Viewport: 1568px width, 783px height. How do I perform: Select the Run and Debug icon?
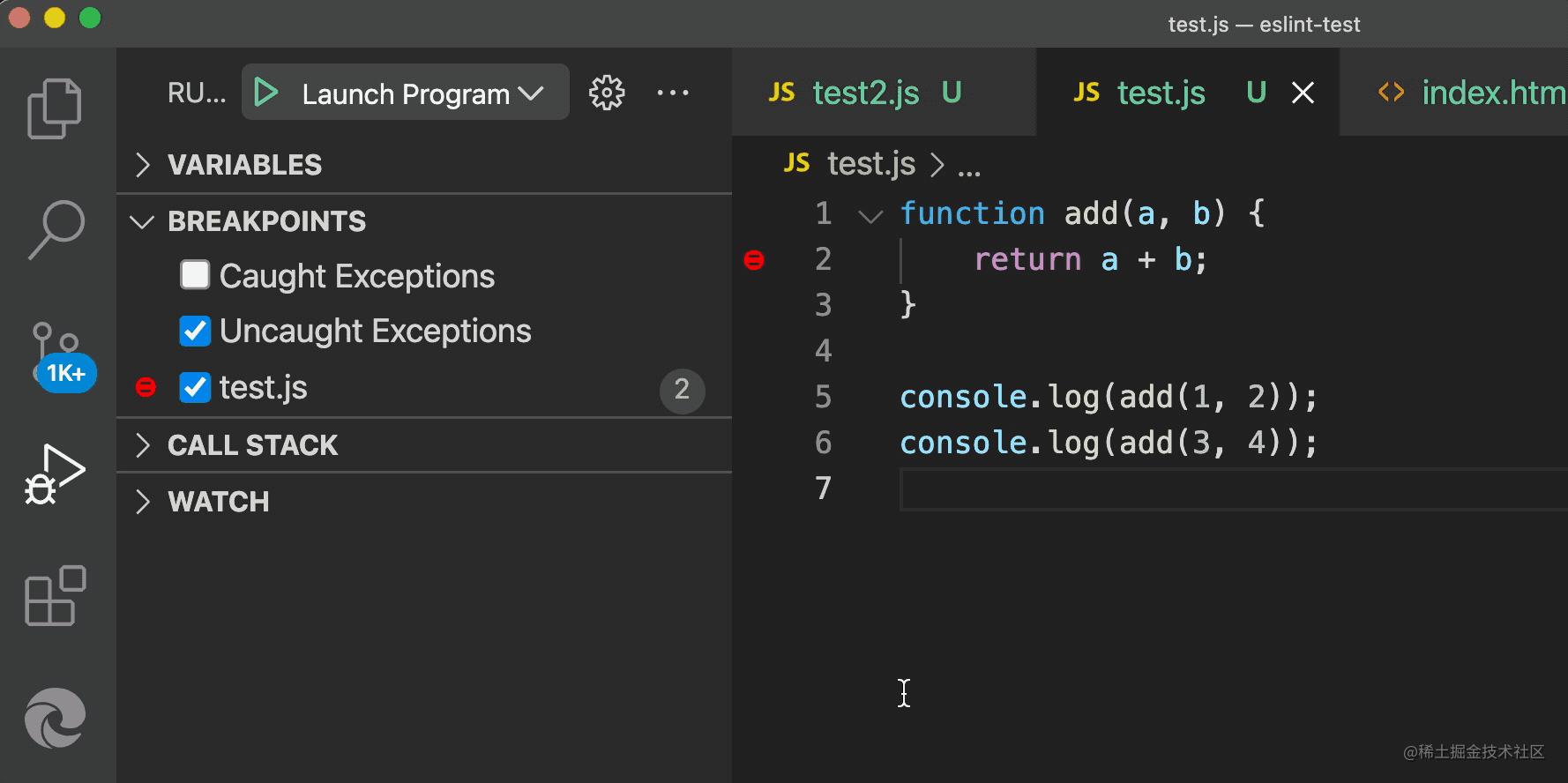pyautogui.click(x=55, y=474)
